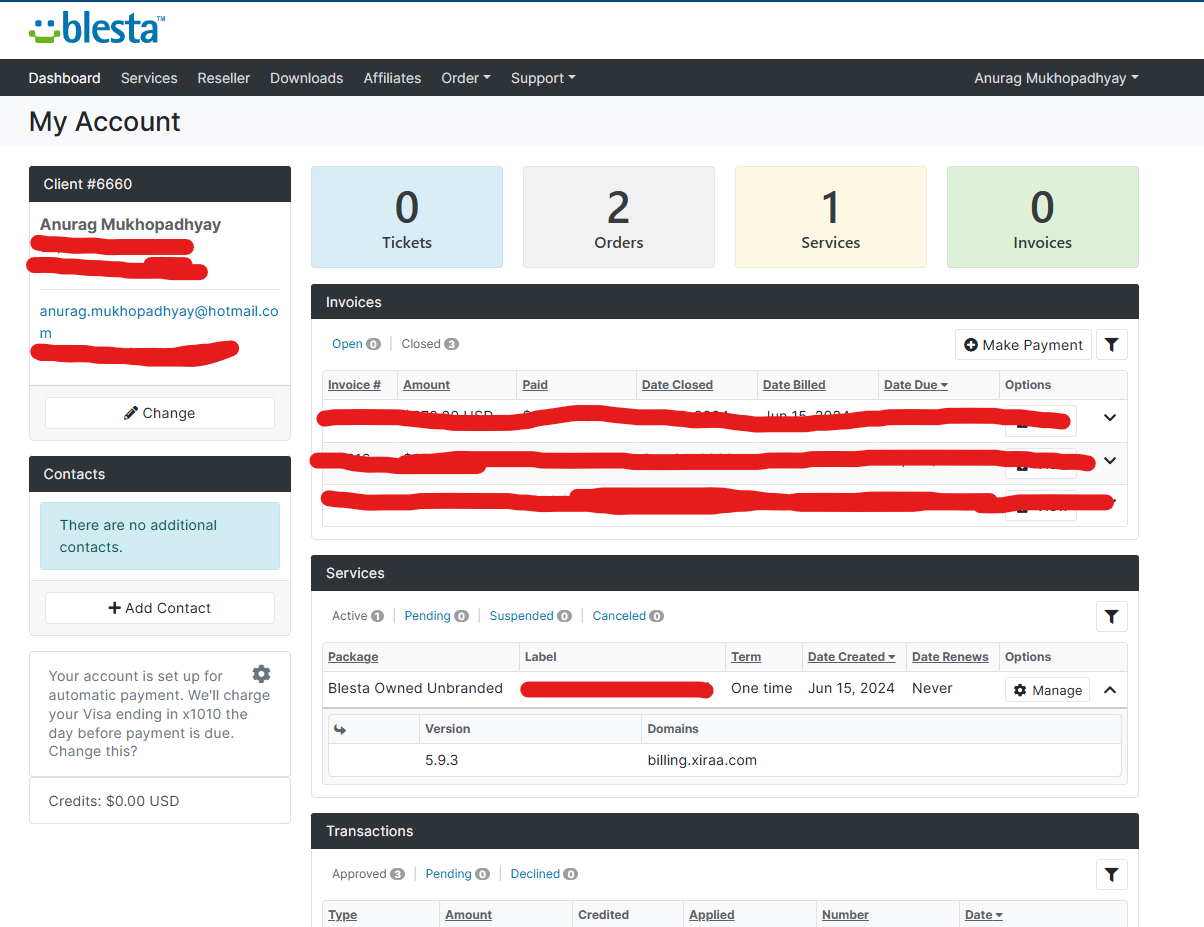
Task: Click the My Account page heading
Action: (105, 122)
